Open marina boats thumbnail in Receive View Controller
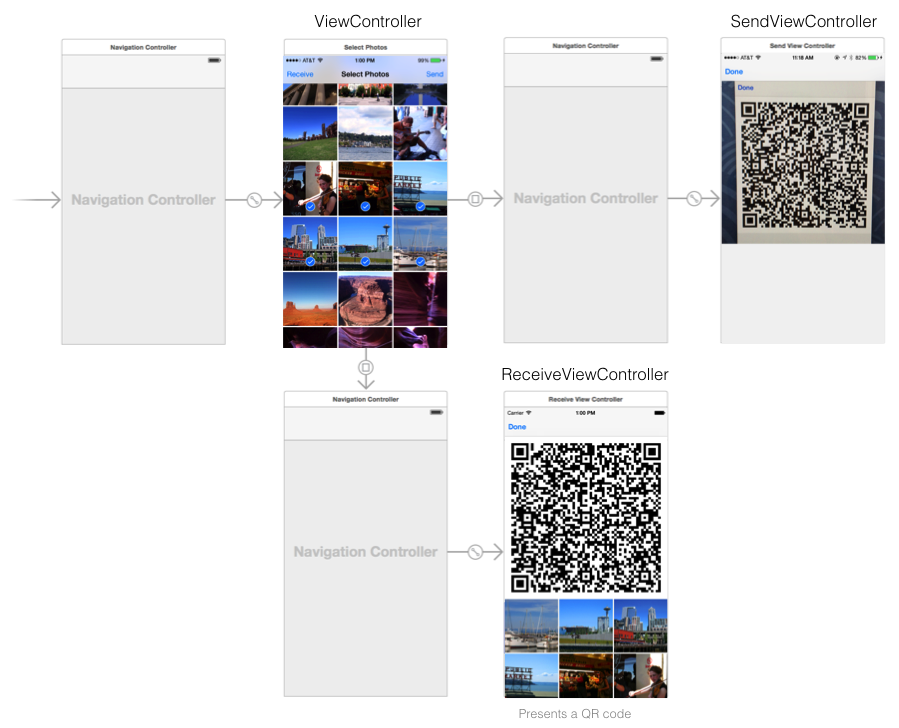Screen dimensions: 899x728 coord(531,626)
